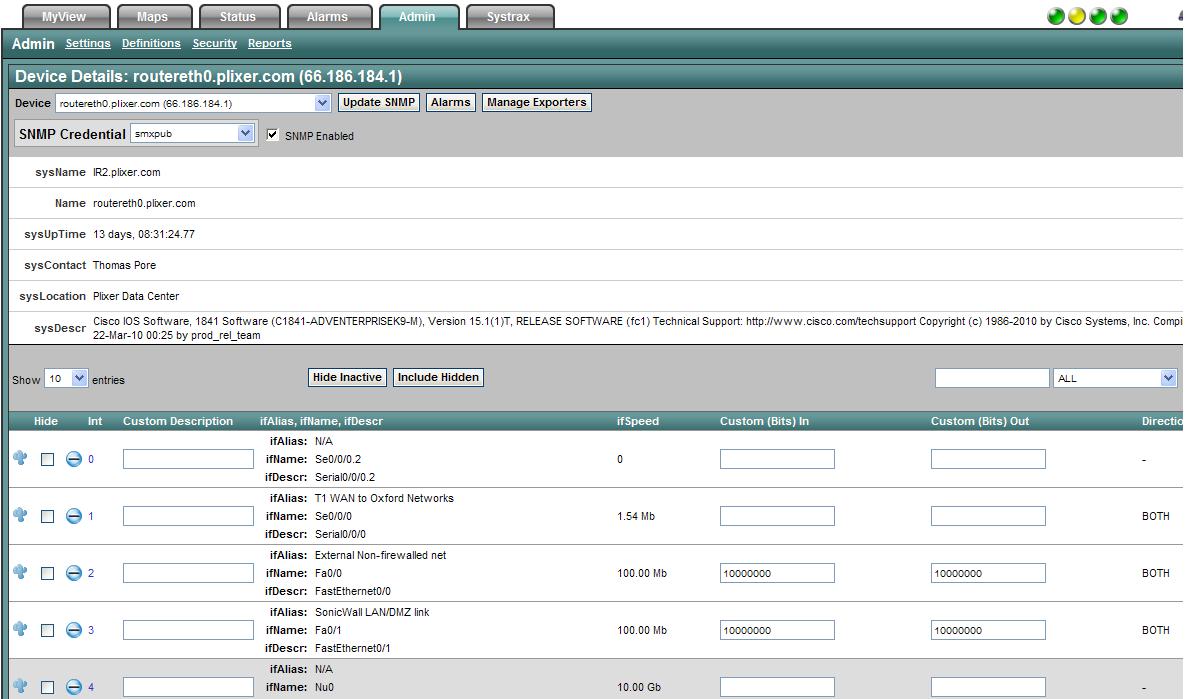Check Hide box for Fa0/0 interface

pyautogui.click(x=47, y=574)
